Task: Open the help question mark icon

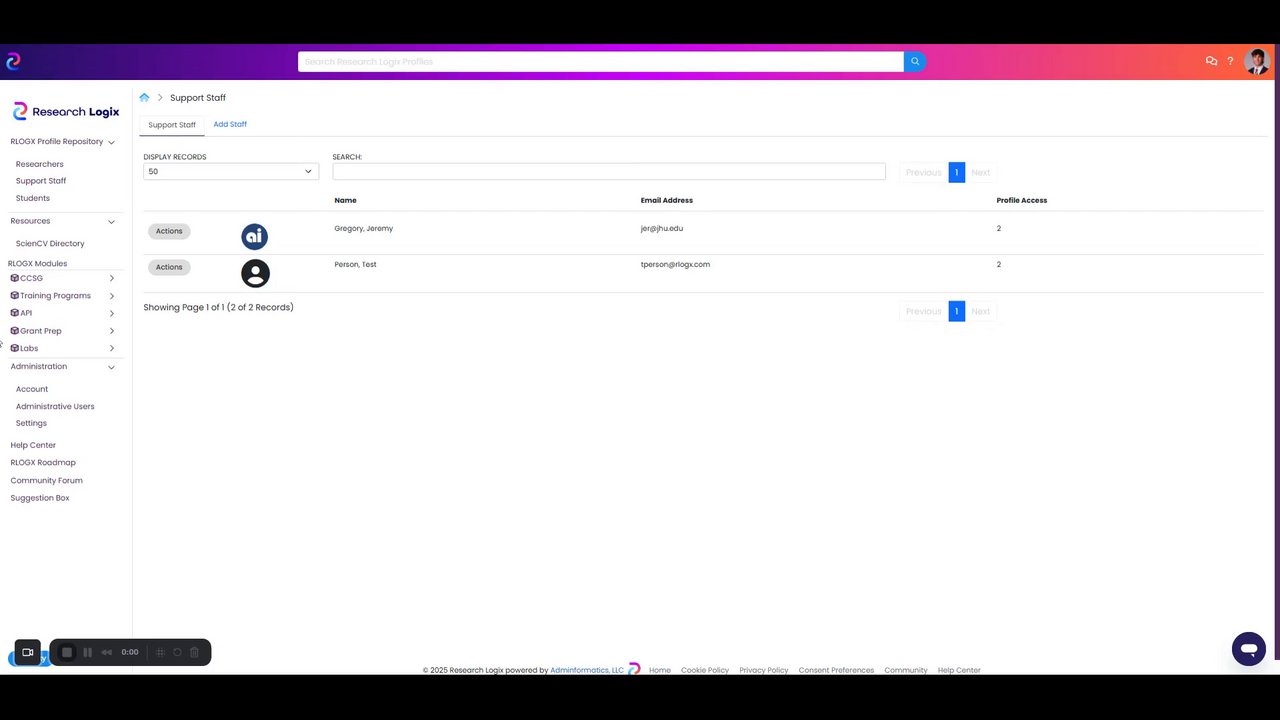Action: tap(1230, 62)
